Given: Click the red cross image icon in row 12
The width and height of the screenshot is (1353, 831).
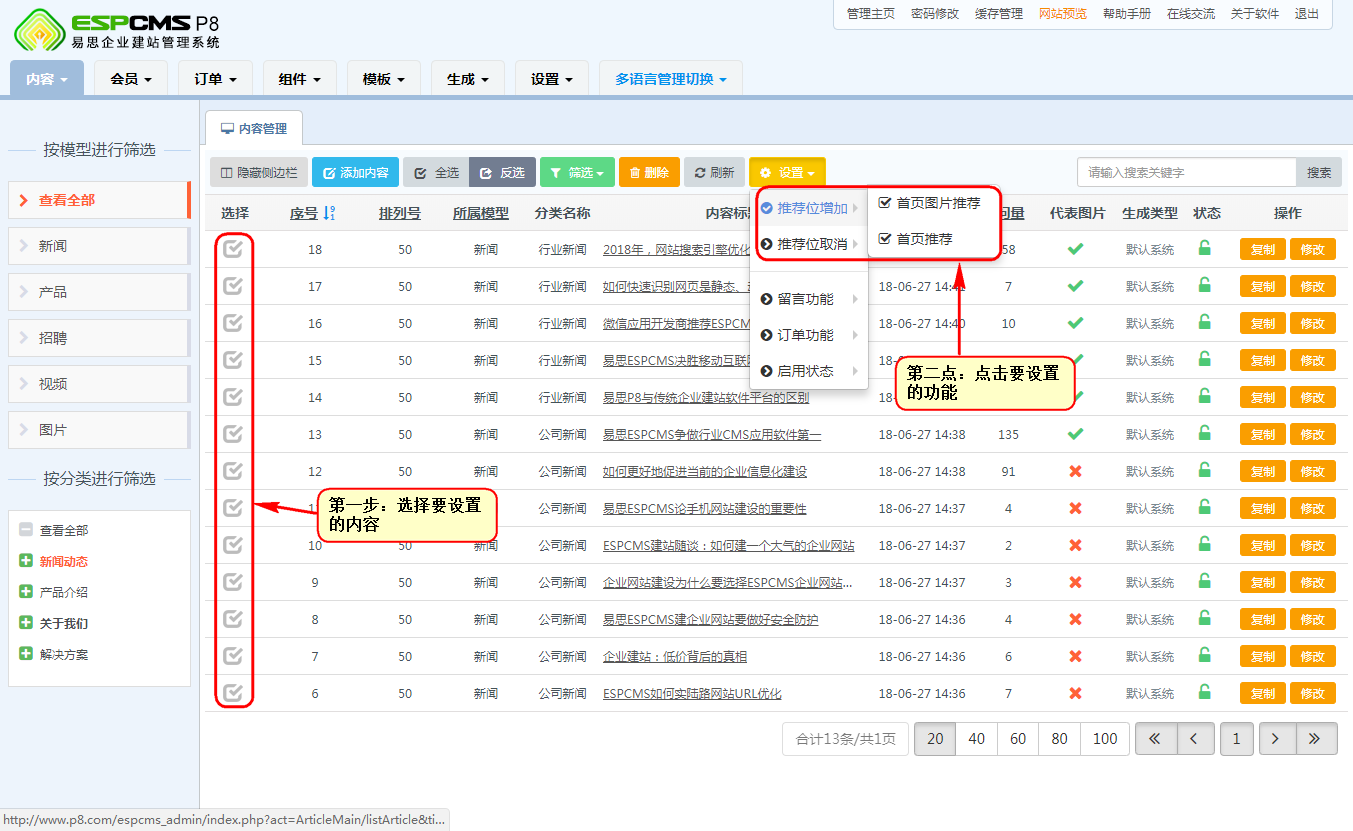Looking at the screenshot, I should (x=1076, y=471).
